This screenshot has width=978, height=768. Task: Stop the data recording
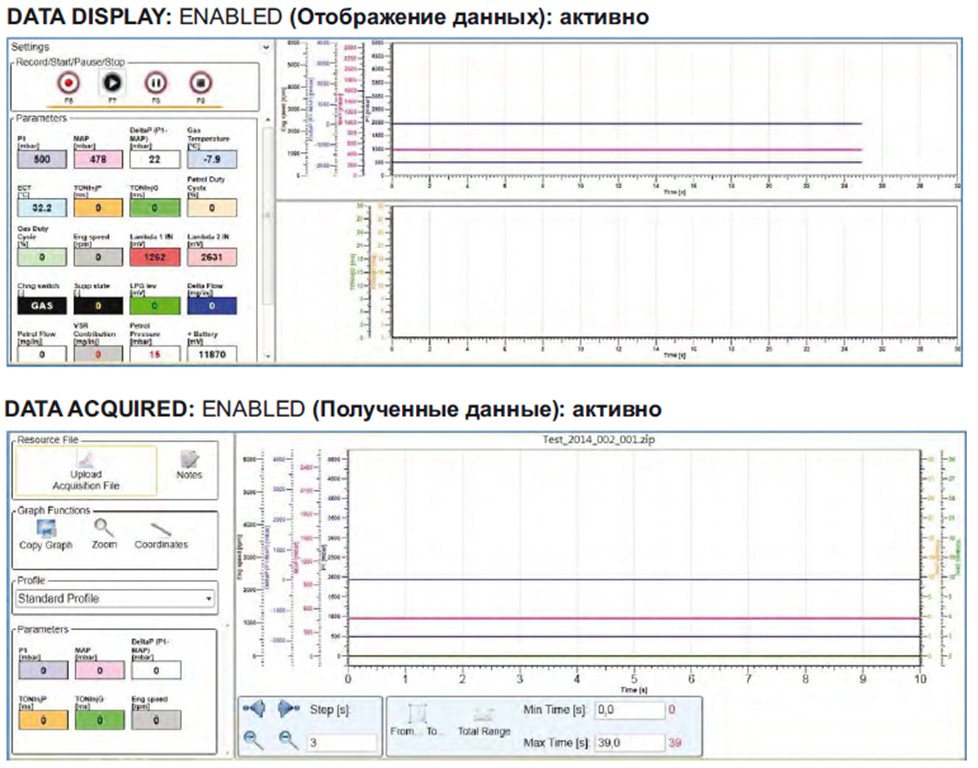(x=201, y=83)
